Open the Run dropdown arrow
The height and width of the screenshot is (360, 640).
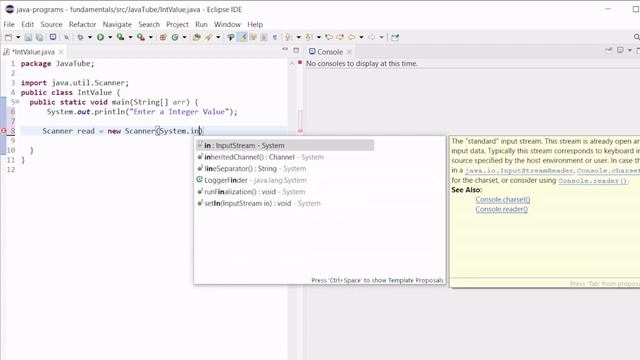pos(110,37)
